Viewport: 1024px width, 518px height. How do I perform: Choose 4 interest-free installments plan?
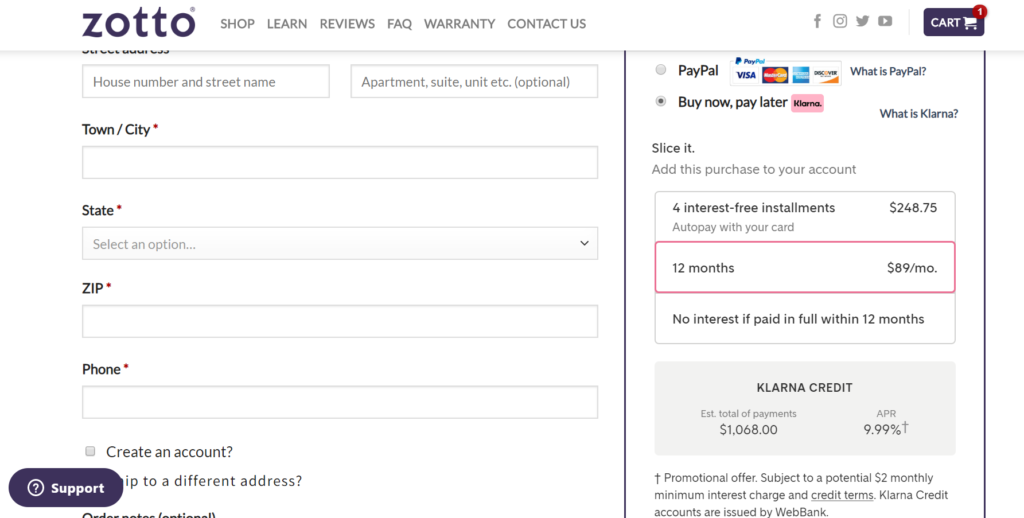coord(804,216)
